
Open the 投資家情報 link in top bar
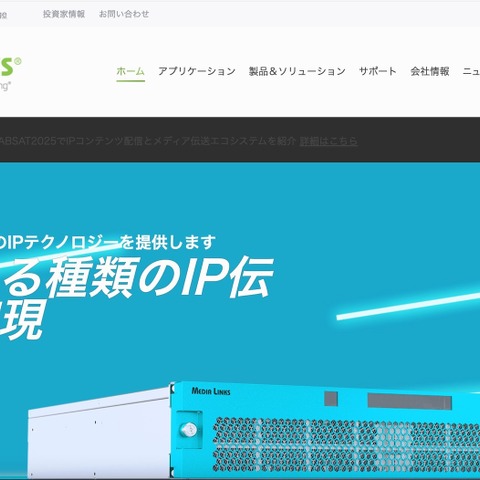64,14
